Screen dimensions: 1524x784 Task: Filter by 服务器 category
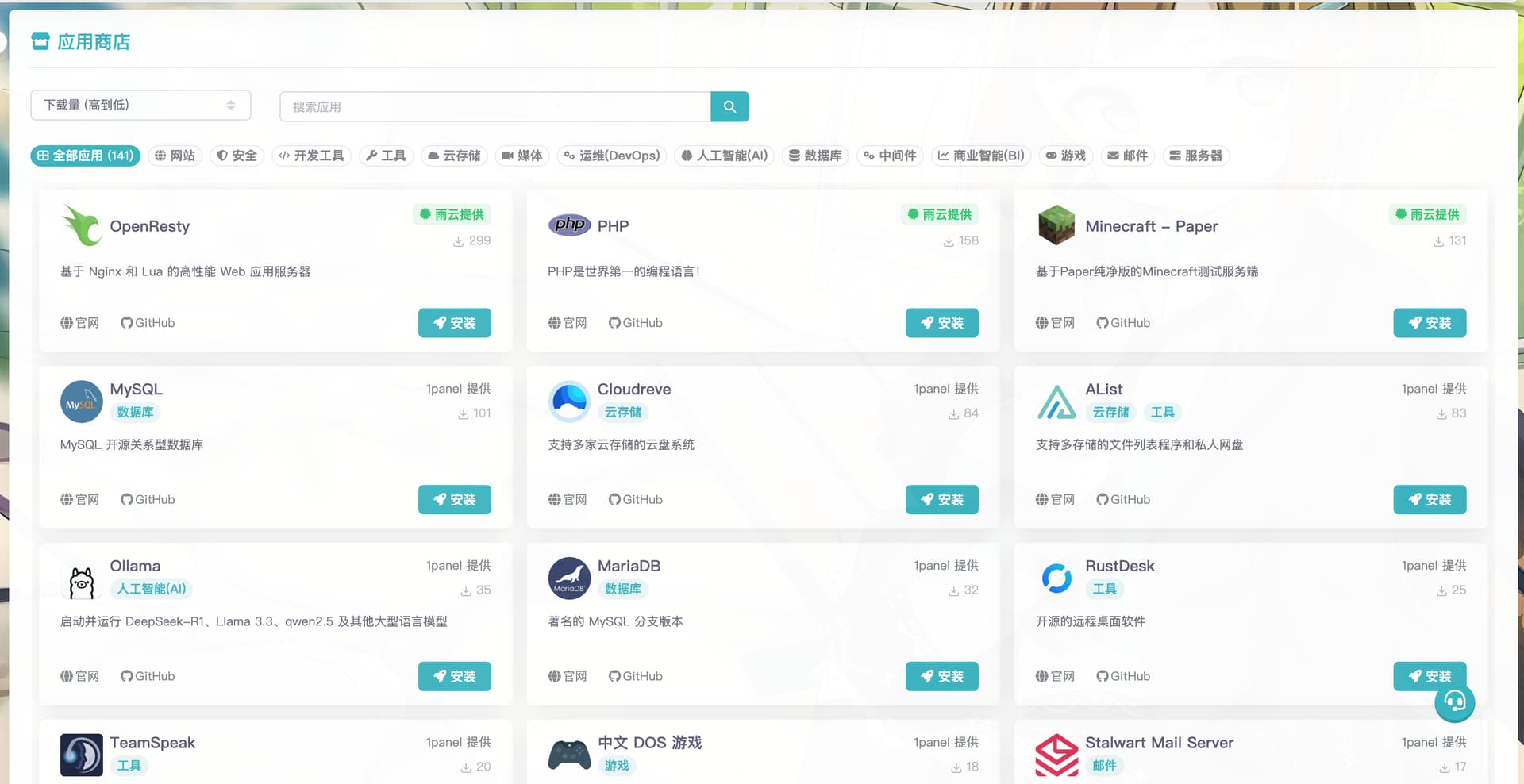(x=1196, y=156)
